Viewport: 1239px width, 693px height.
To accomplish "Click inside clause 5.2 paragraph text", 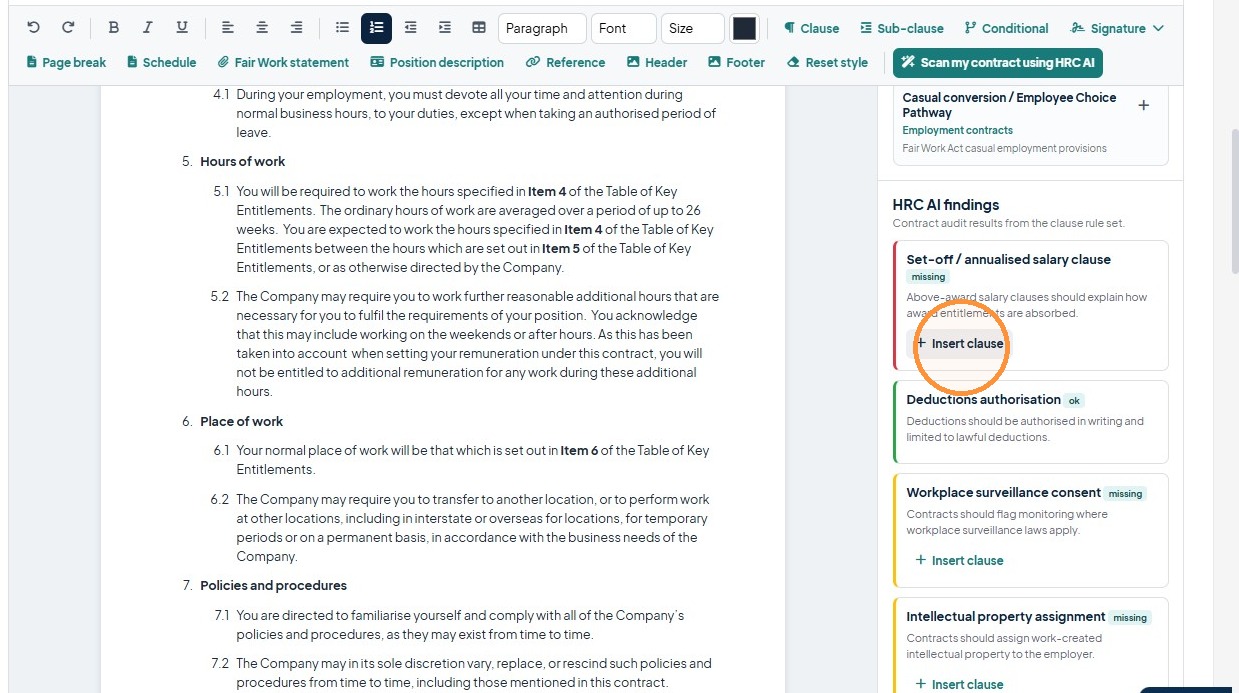I will tap(477, 344).
